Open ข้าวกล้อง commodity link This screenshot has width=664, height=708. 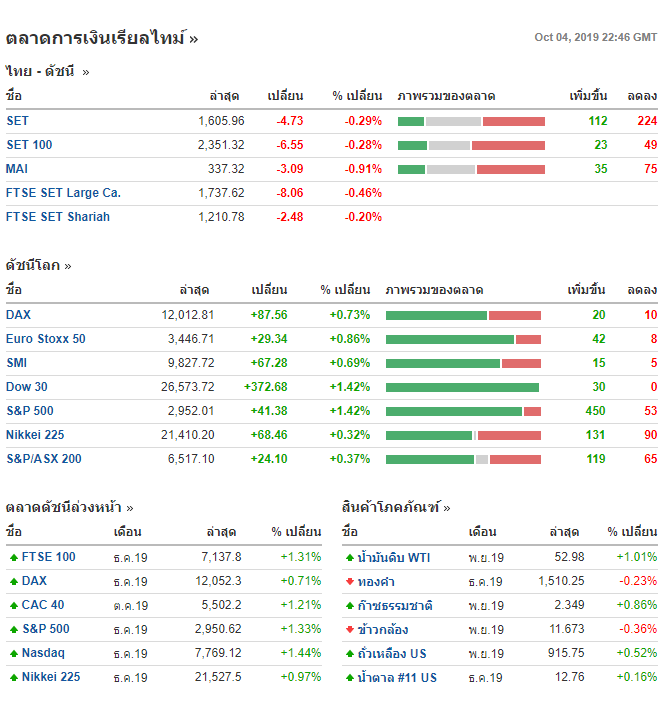[383, 629]
